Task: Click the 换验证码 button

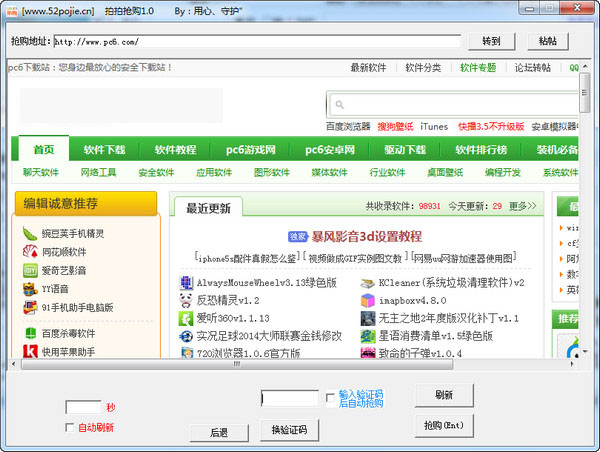Action: point(289,431)
